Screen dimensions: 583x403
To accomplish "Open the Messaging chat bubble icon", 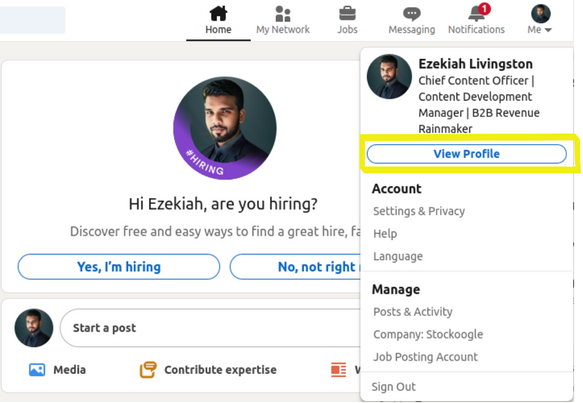I will [x=412, y=14].
